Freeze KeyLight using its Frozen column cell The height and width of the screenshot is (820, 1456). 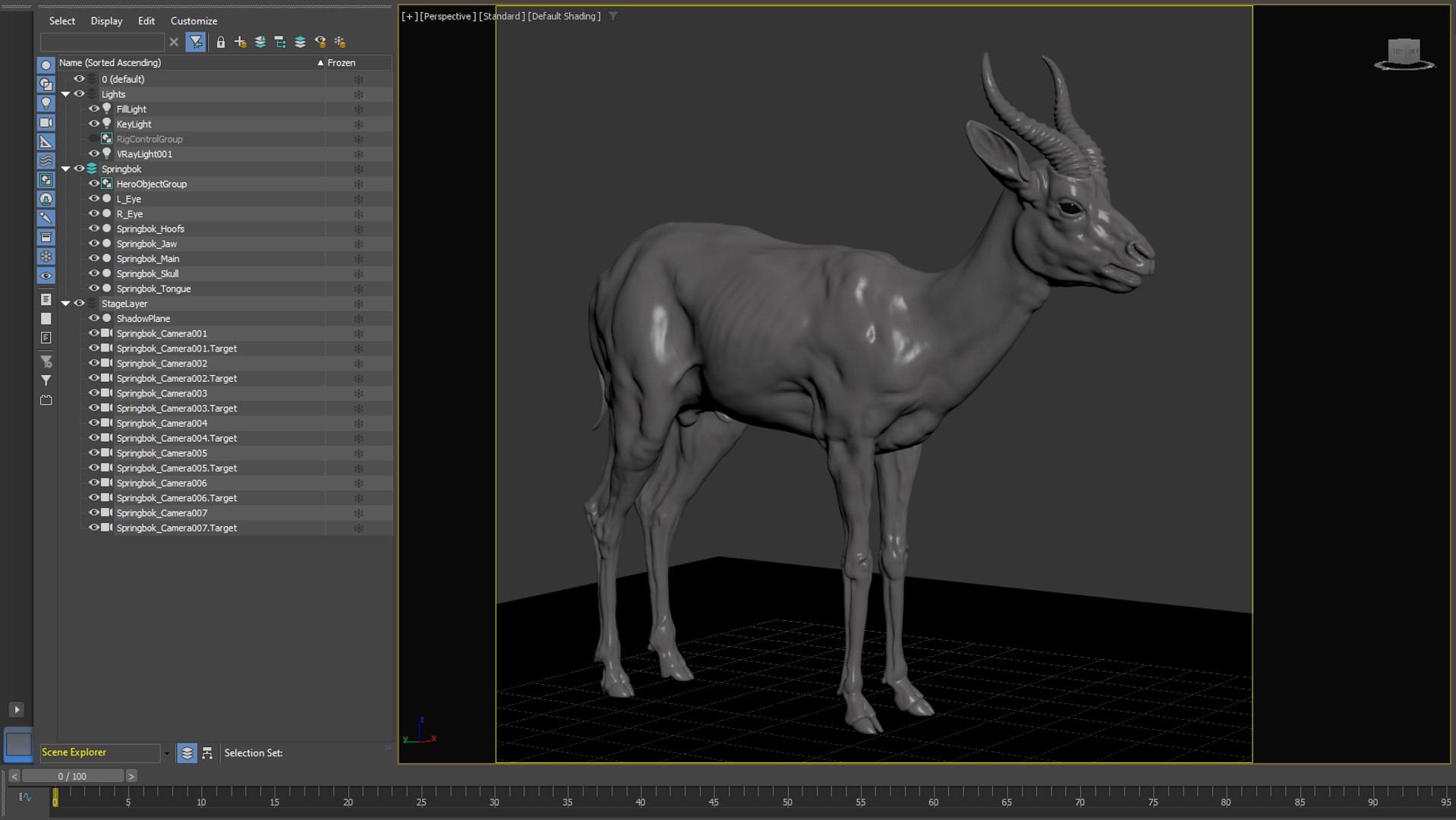tap(358, 124)
